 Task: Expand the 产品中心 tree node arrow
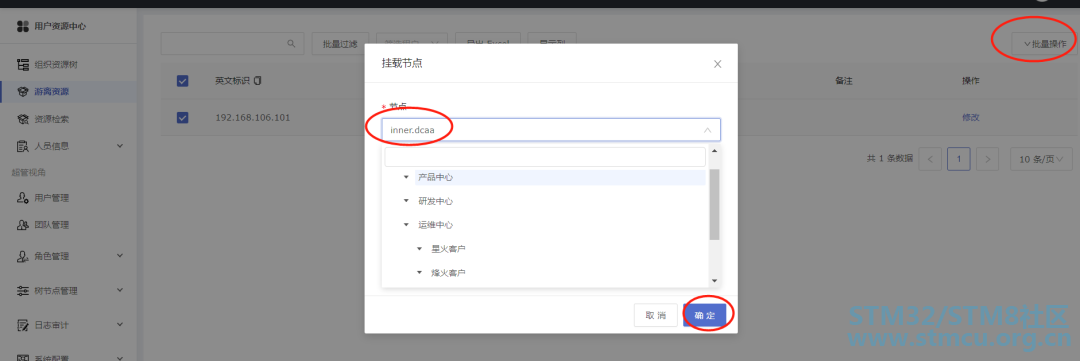click(x=406, y=177)
